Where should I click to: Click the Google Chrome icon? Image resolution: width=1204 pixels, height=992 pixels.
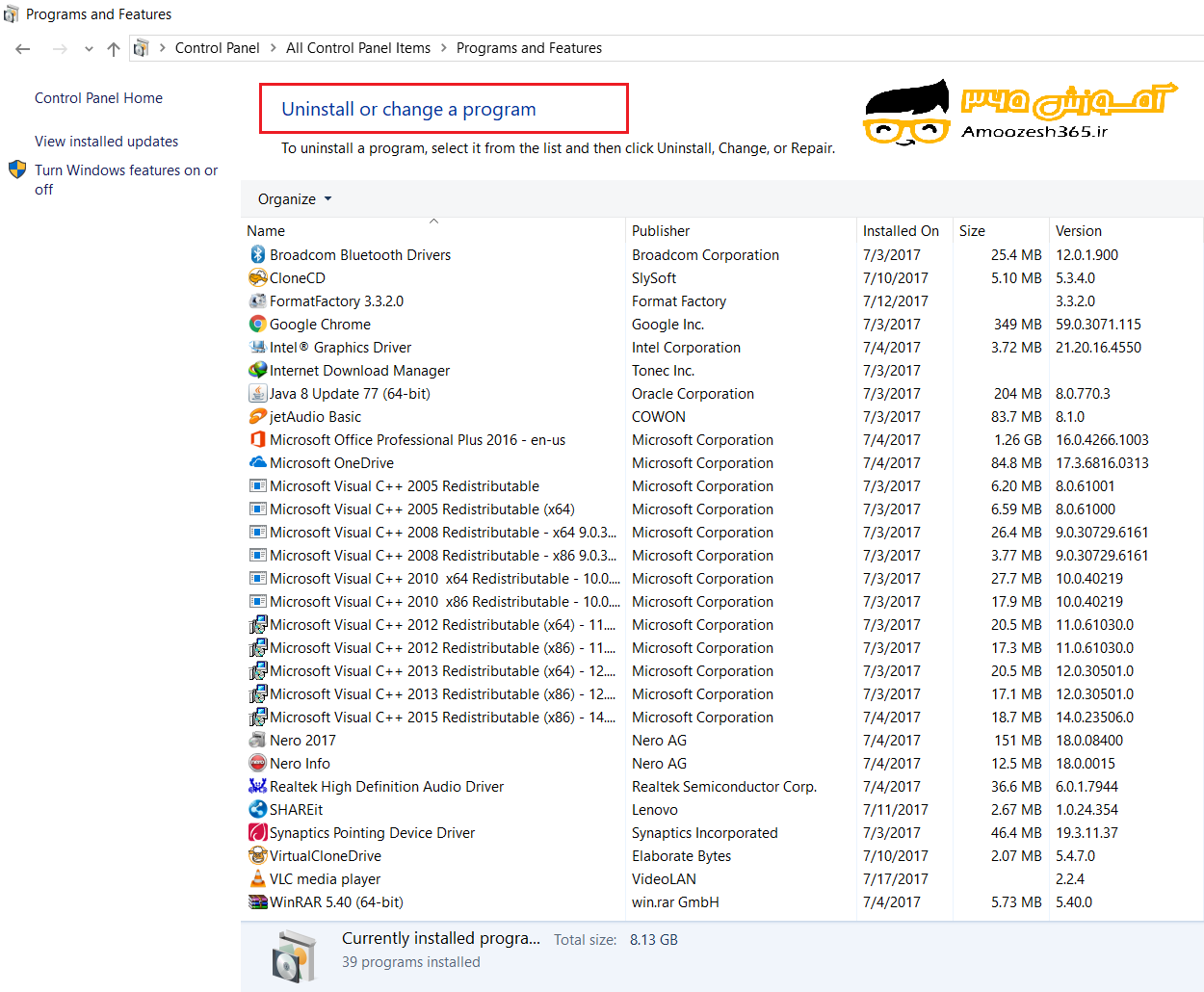(x=258, y=324)
